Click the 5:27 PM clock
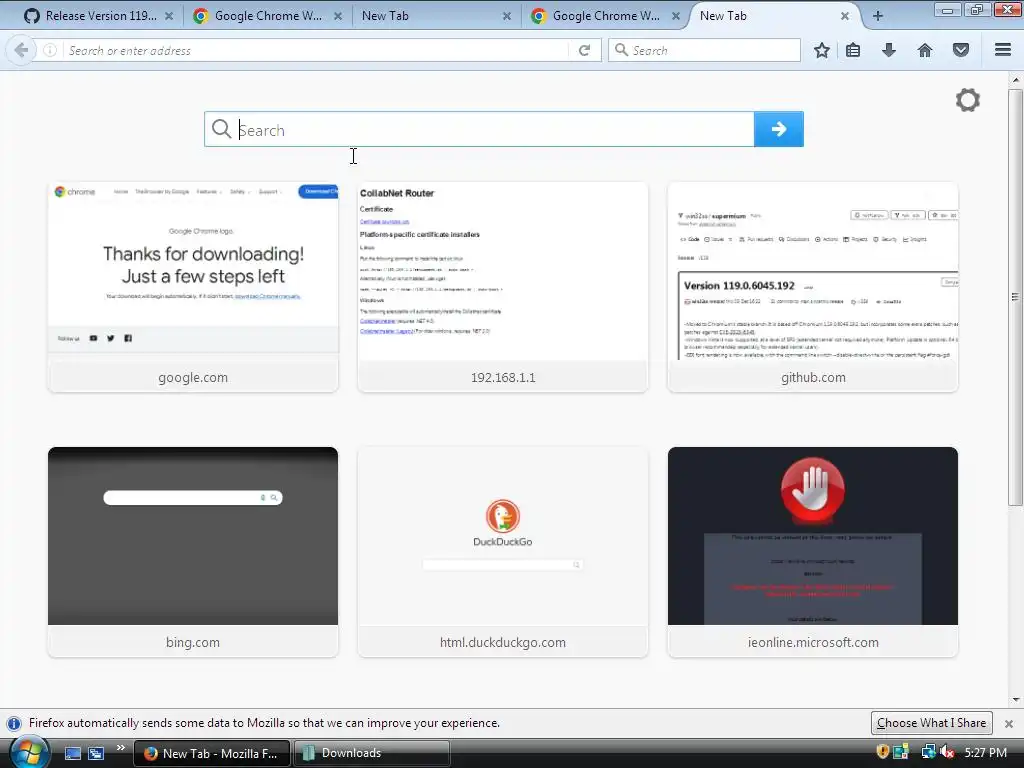 coord(986,752)
